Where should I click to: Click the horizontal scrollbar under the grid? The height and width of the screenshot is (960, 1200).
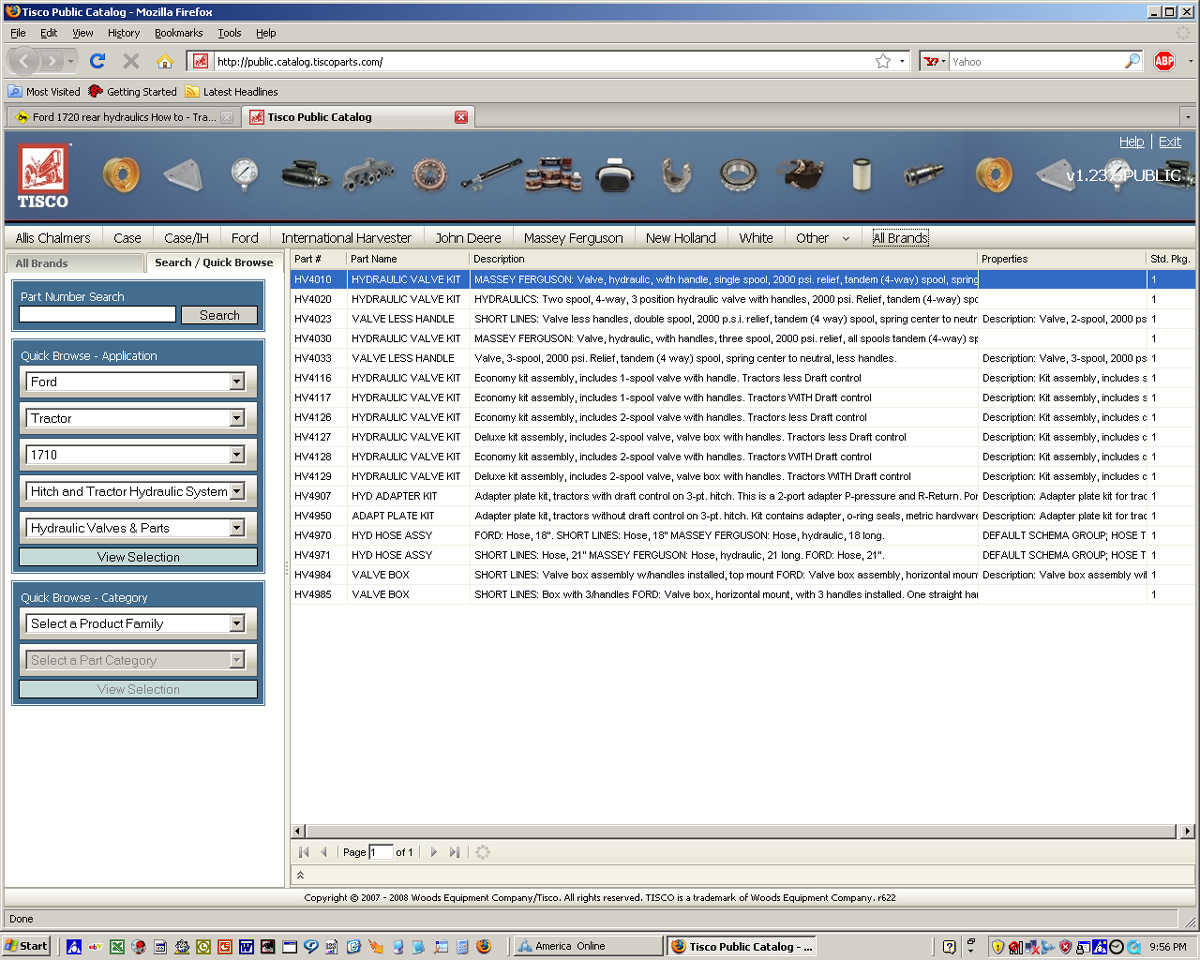735,831
